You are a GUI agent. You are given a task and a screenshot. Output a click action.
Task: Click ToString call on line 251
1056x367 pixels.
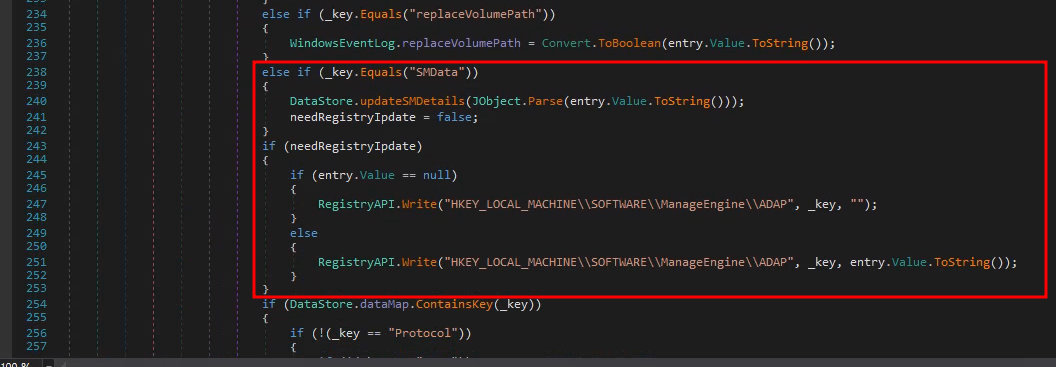point(962,263)
